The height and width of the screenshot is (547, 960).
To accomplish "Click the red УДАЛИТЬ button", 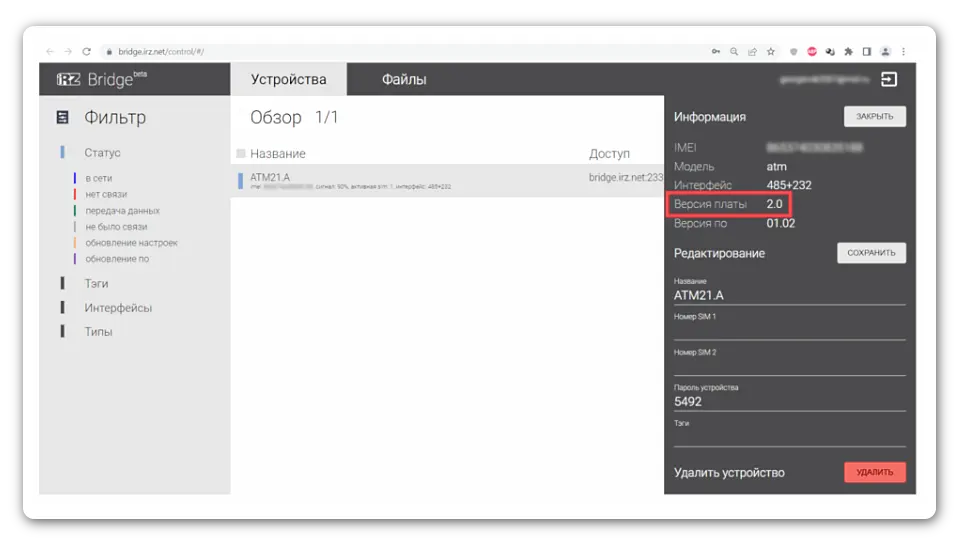I will 874,472.
